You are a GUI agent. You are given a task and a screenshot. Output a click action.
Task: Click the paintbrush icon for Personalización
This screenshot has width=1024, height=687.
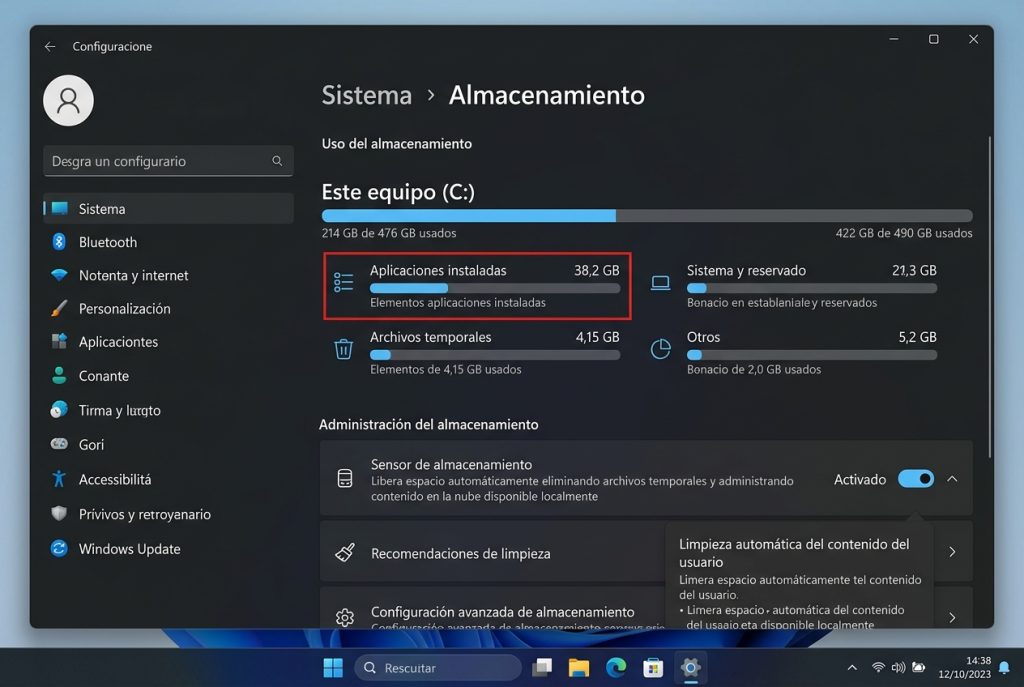(x=59, y=308)
